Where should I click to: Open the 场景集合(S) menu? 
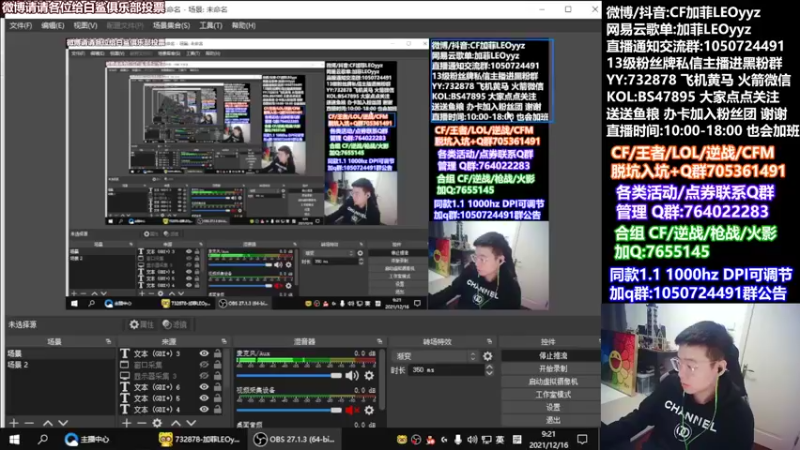pos(171,26)
